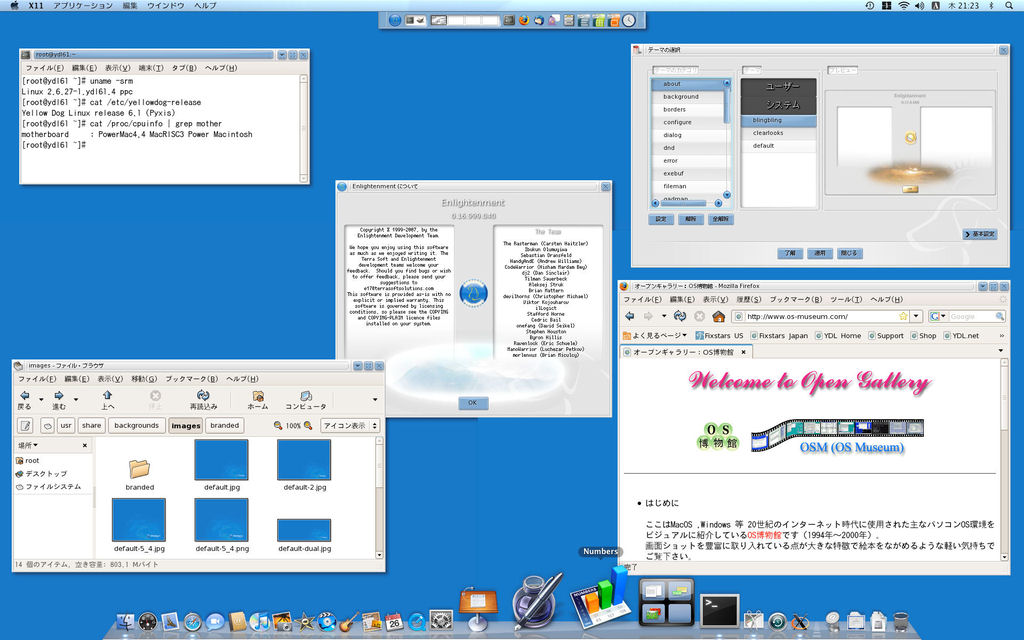The width and height of the screenshot is (1024, 640).
Task: Open the Terminal icon in the Dock
Action: [x=719, y=610]
